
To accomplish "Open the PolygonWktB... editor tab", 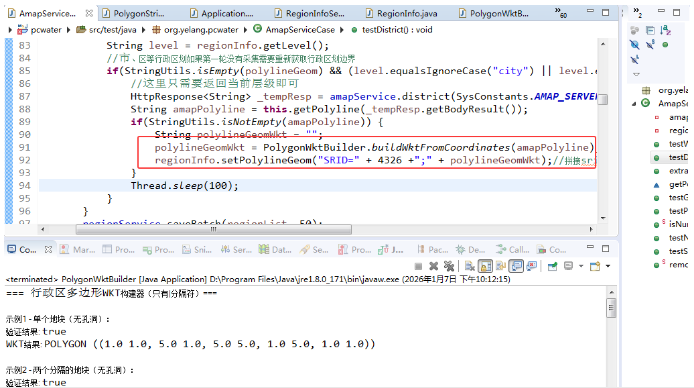I will (494, 14).
